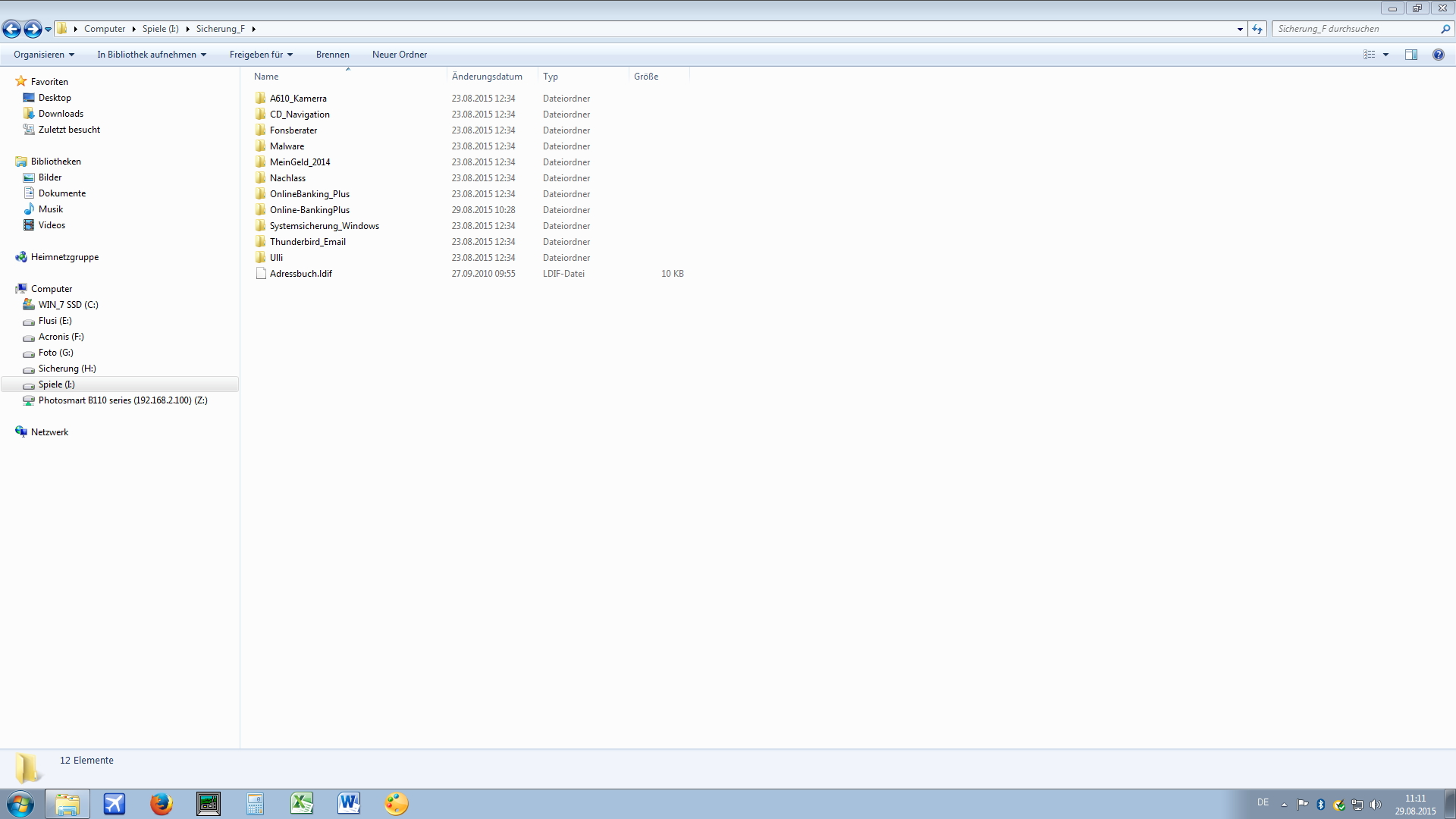Viewport: 1456px width, 819px height.
Task: Click the volume icon in system tray
Action: tap(1375, 805)
